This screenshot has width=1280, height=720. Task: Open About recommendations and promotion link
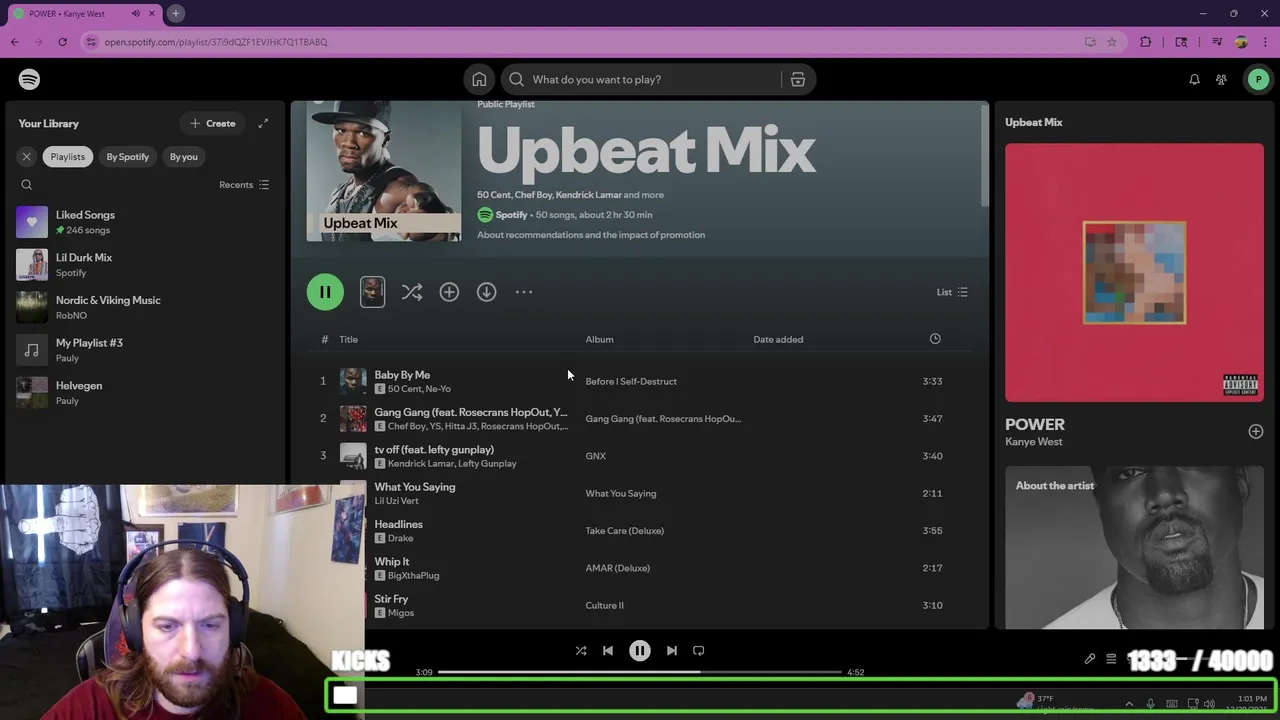(591, 235)
